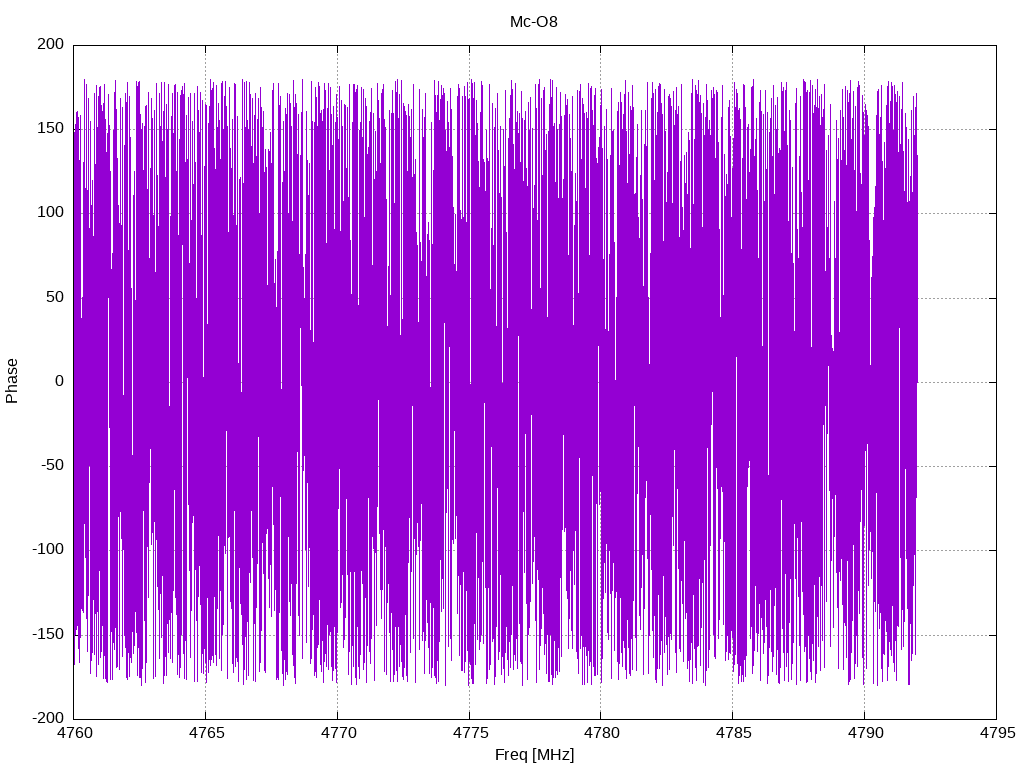
Task: Click the x-axis tick label 4765
Action: (x=206, y=733)
